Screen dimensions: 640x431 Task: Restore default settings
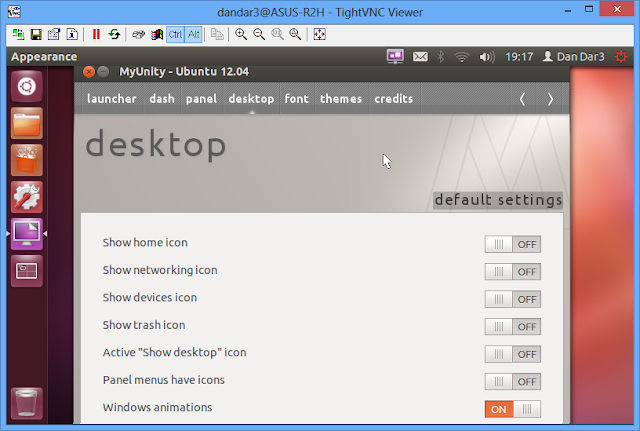point(498,200)
